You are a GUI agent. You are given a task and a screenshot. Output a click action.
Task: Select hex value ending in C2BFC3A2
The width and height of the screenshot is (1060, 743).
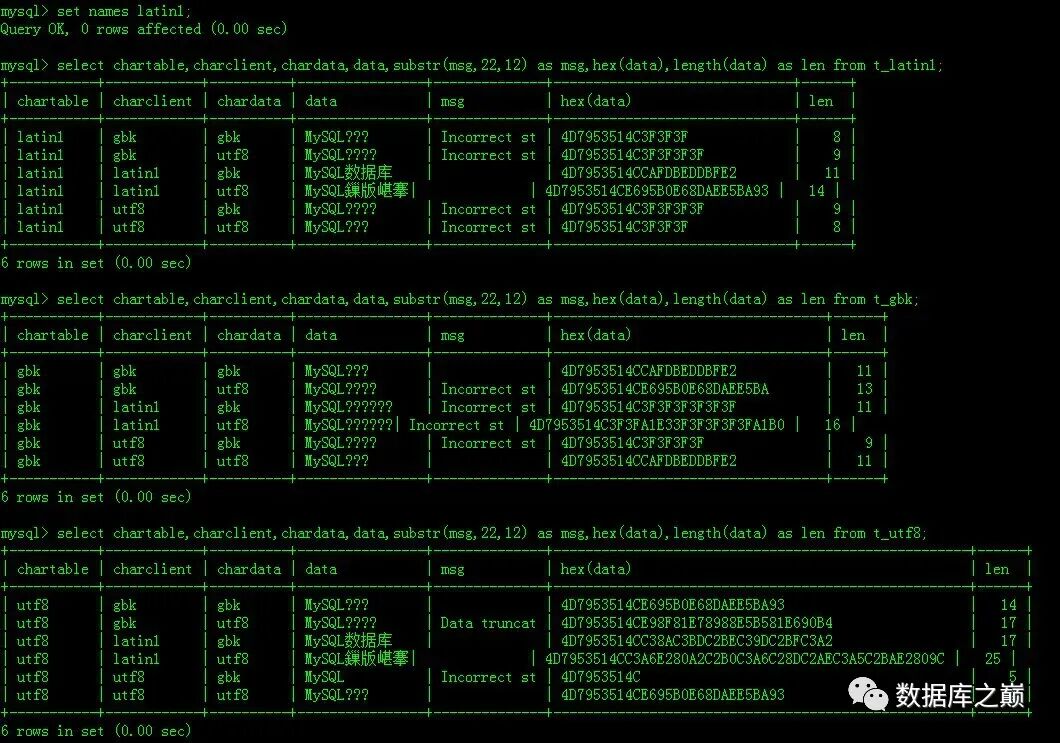[x=696, y=642]
